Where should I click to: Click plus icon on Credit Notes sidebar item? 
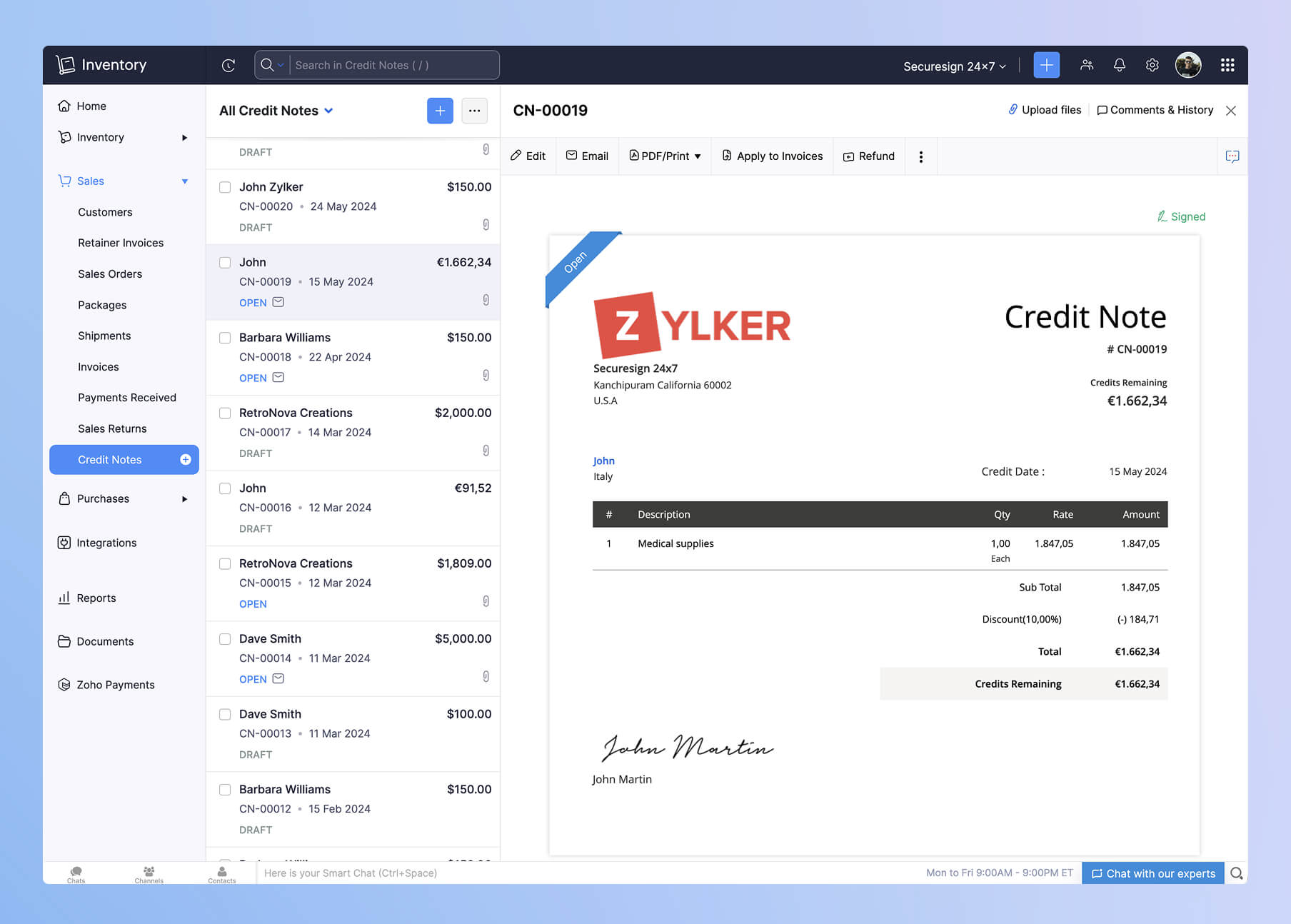click(186, 460)
